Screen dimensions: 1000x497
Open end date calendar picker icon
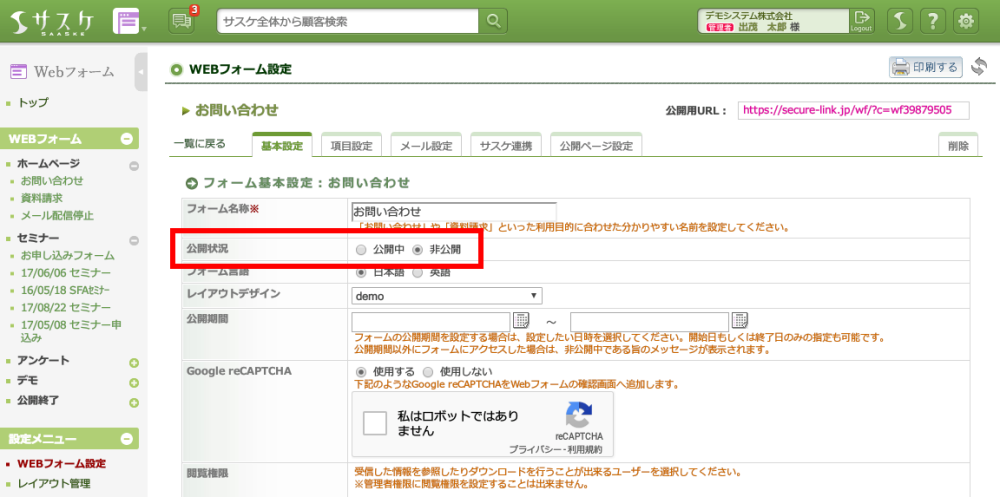pos(739,320)
